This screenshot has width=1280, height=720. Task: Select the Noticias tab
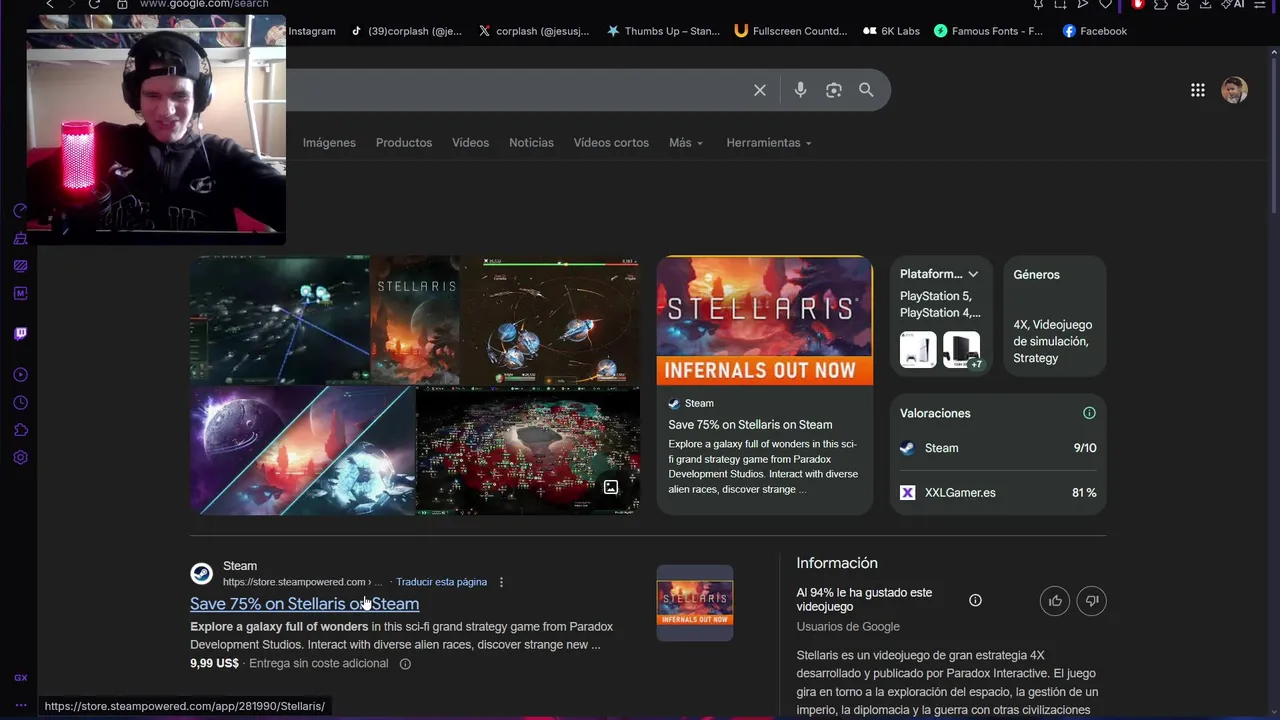pyautogui.click(x=531, y=143)
